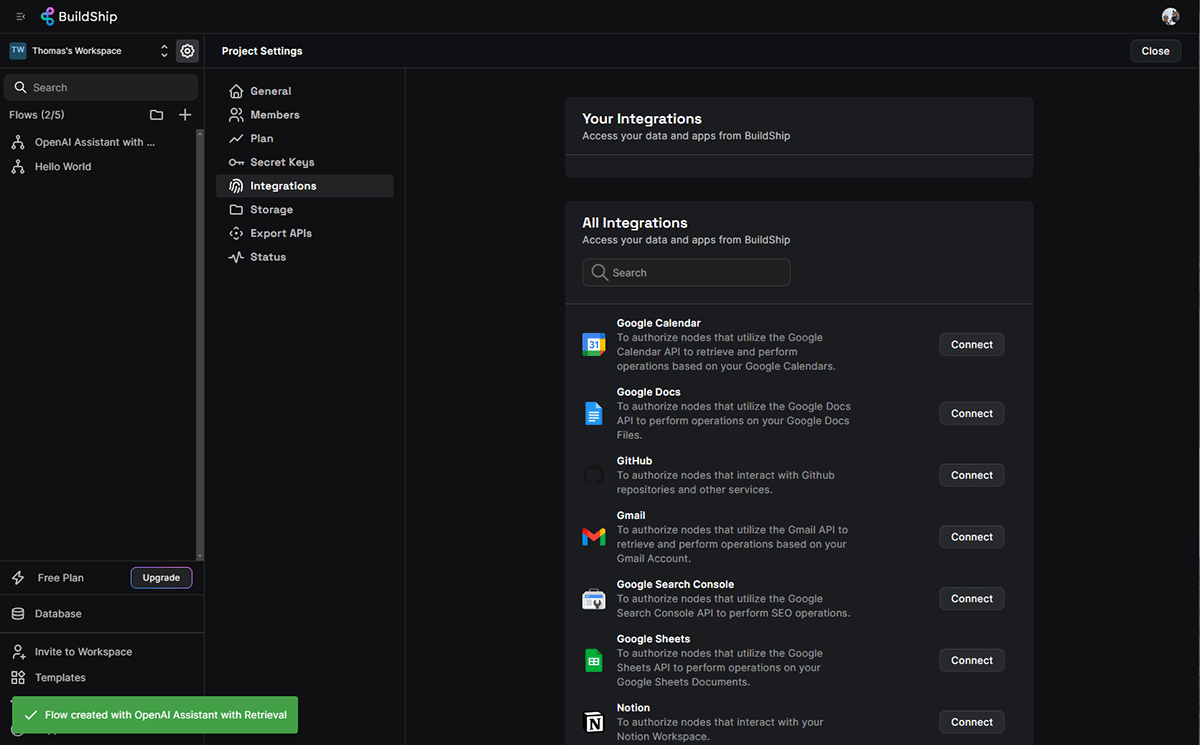This screenshot has width=1200, height=745.
Task: Open the General settings tab
Action: 270,91
